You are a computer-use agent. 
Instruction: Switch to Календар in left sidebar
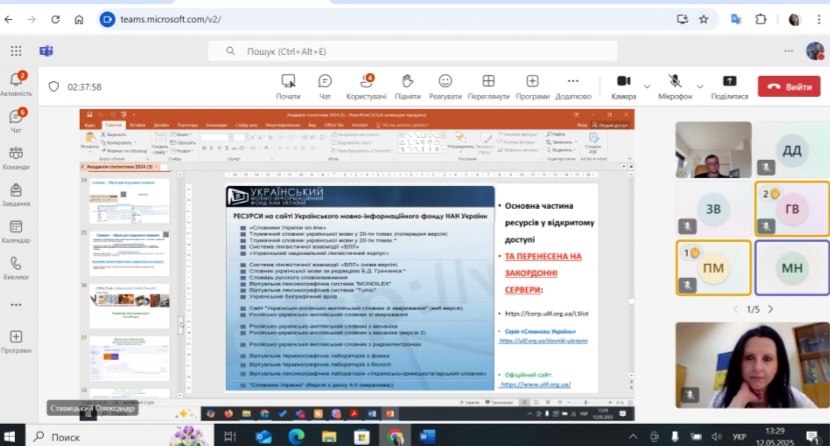[x=16, y=230]
